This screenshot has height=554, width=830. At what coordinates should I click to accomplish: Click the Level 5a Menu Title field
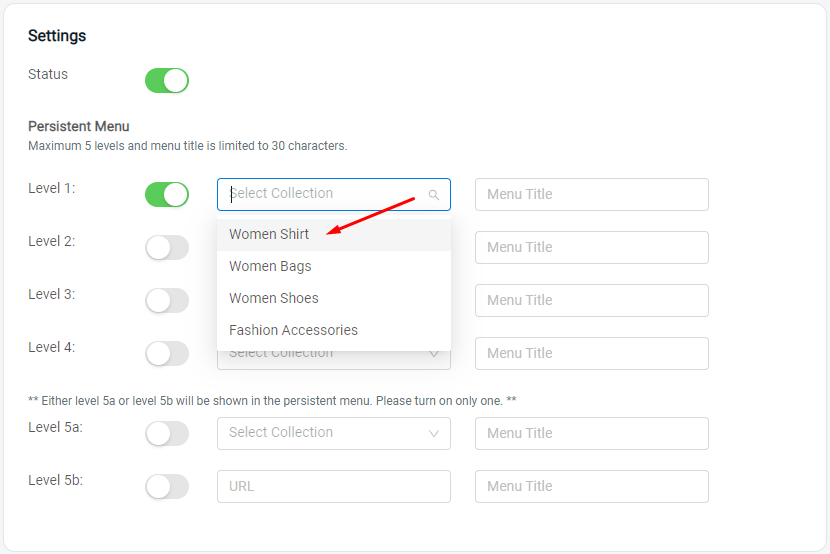[591, 433]
